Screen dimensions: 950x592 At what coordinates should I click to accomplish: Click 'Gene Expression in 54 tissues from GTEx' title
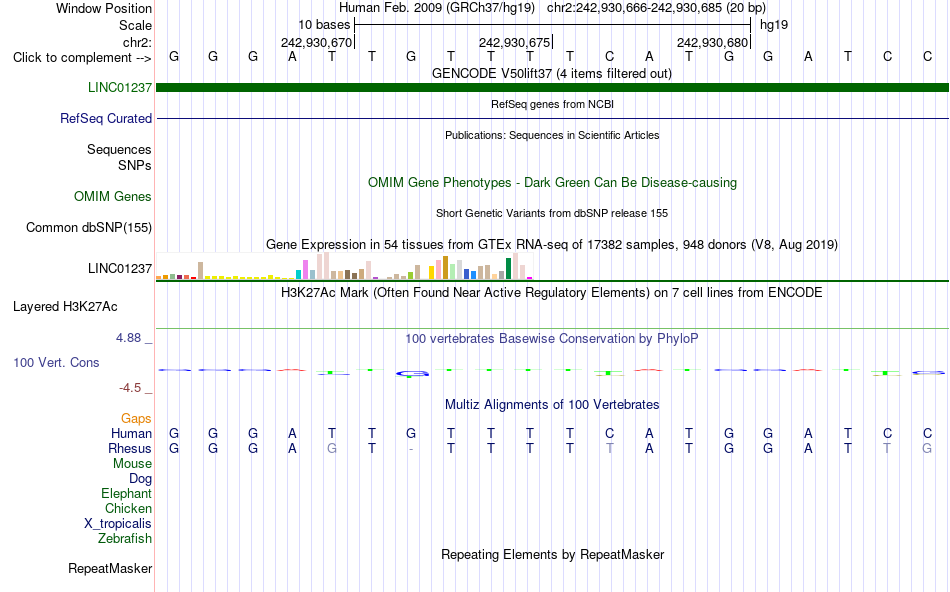tap(552, 244)
